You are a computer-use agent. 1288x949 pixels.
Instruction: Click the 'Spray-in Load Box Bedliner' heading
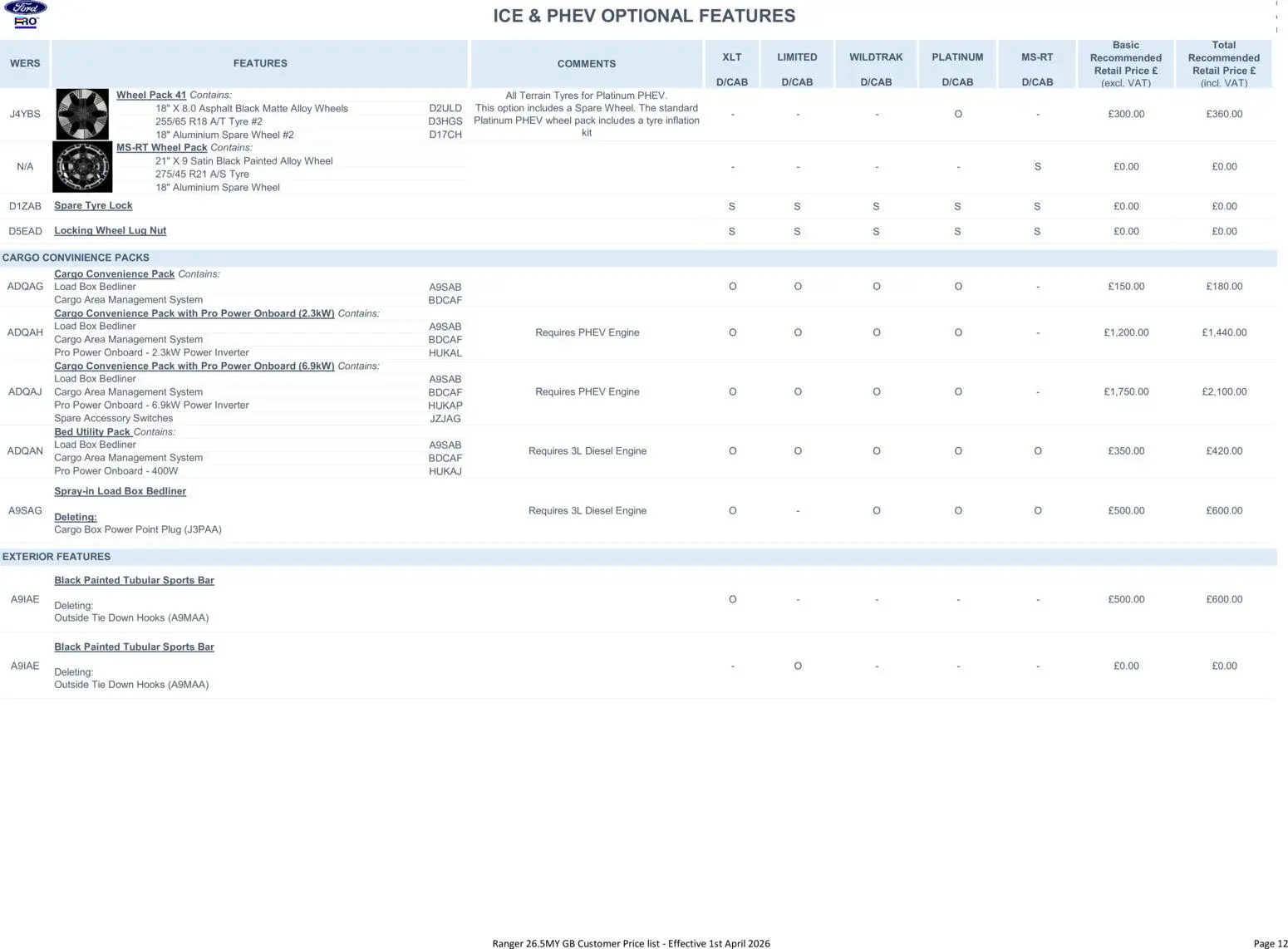tap(120, 491)
